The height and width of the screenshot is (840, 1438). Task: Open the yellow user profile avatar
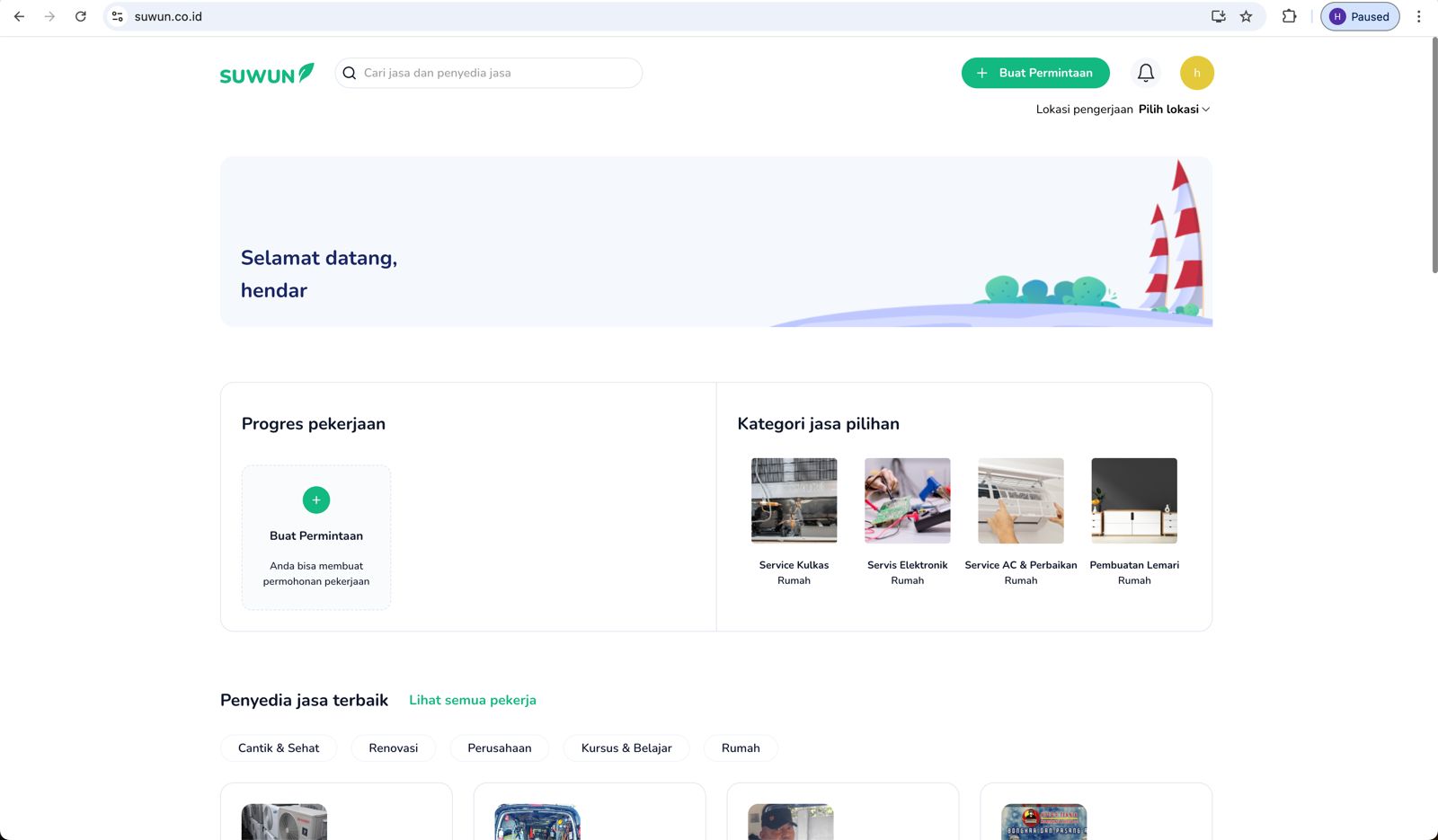pyautogui.click(x=1196, y=73)
